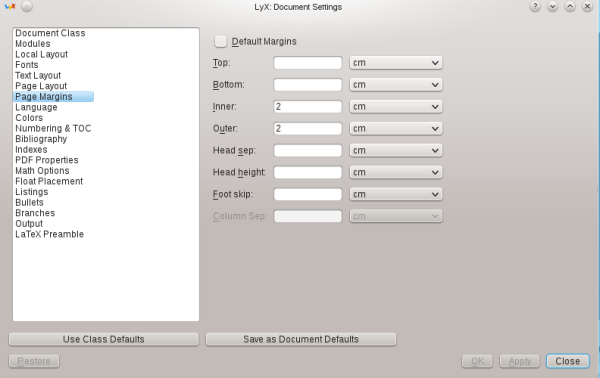600x378 pixels.
Task: Click in the Head height field
Action: [308, 172]
